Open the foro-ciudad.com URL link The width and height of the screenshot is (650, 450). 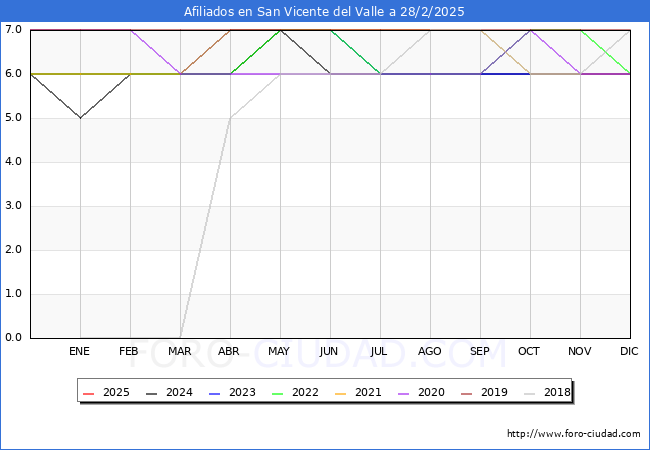pos(574,434)
